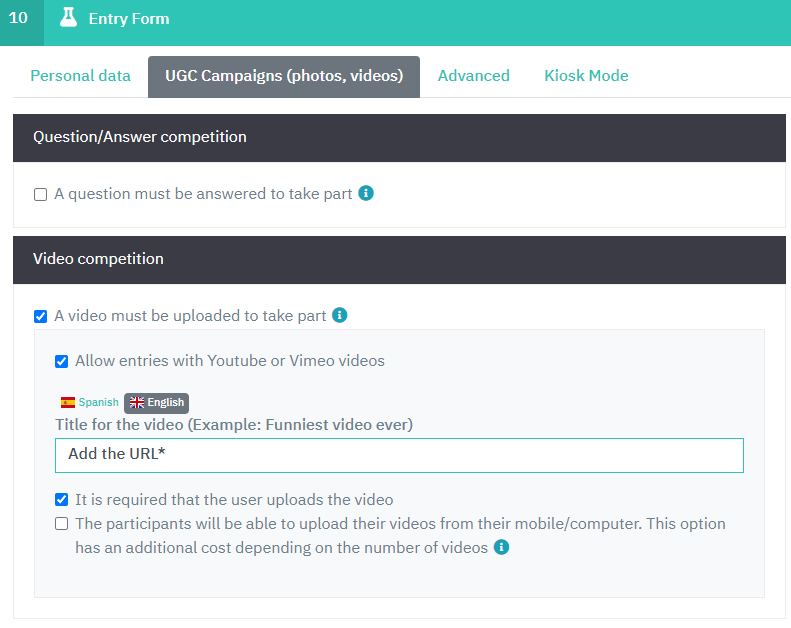791x628 pixels.
Task: Collapse the Question/Answer competition section header
Action: [x=399, y=137]
